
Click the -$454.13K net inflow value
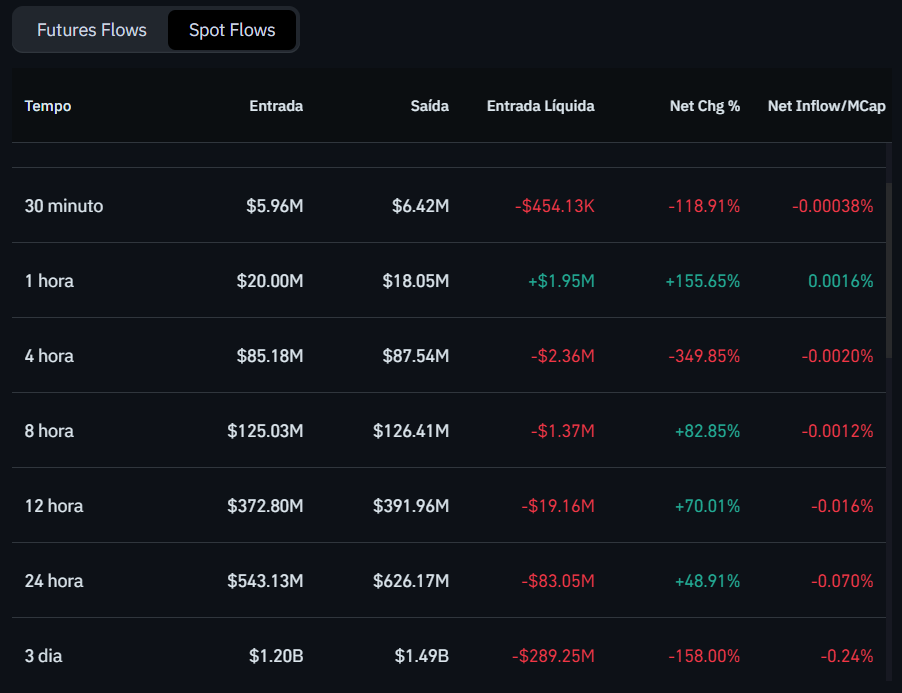point(553,206)
